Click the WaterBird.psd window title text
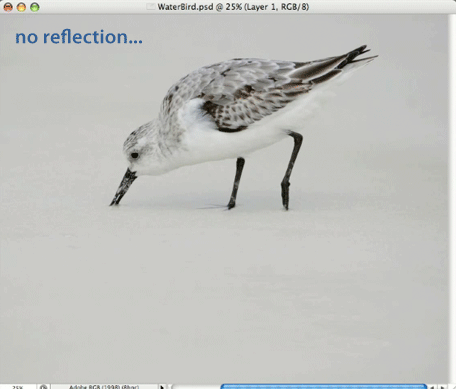456x391 pixels. point(233,7)
